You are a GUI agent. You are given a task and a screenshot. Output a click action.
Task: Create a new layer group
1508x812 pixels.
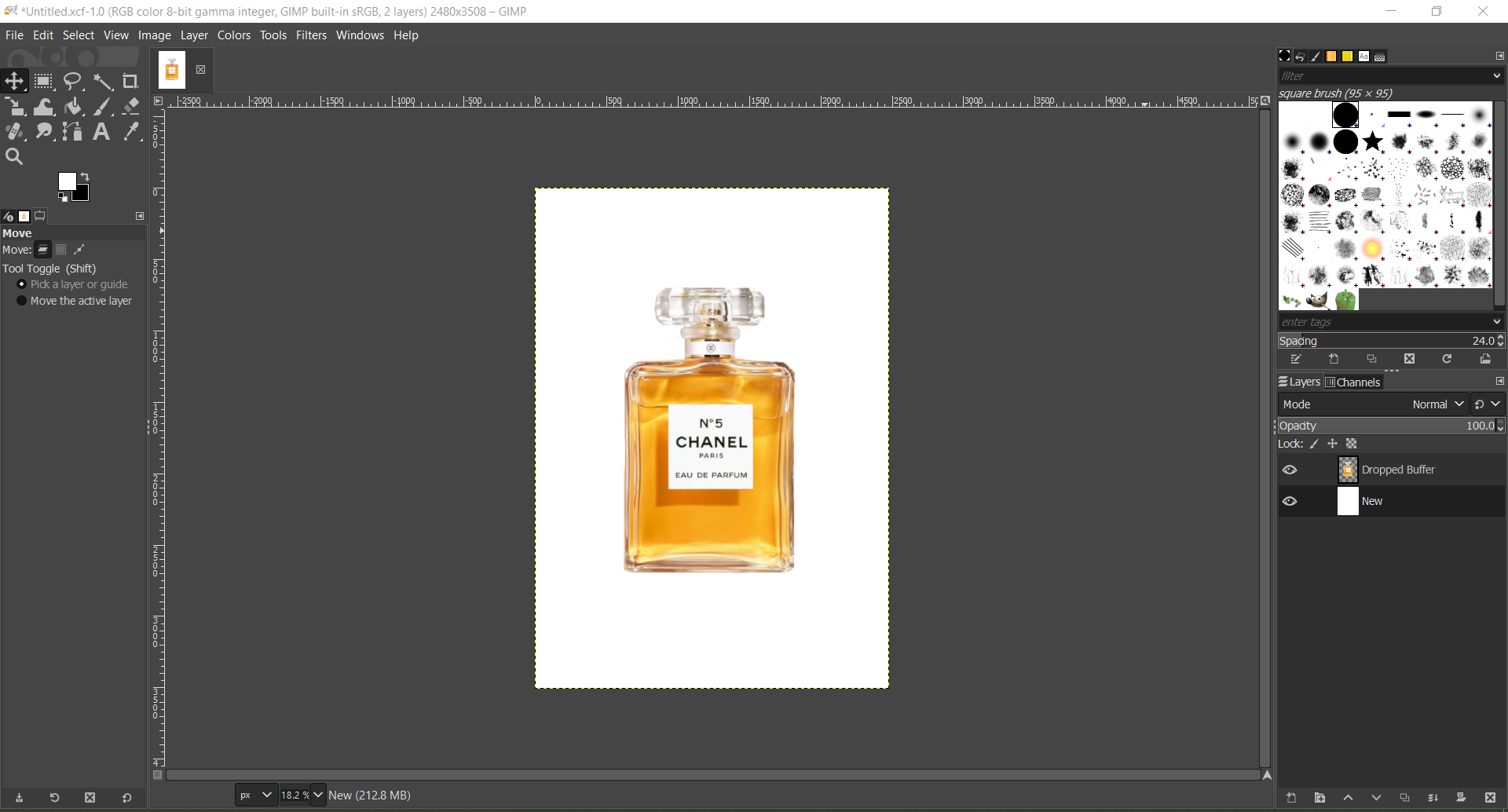point(1320,799)
